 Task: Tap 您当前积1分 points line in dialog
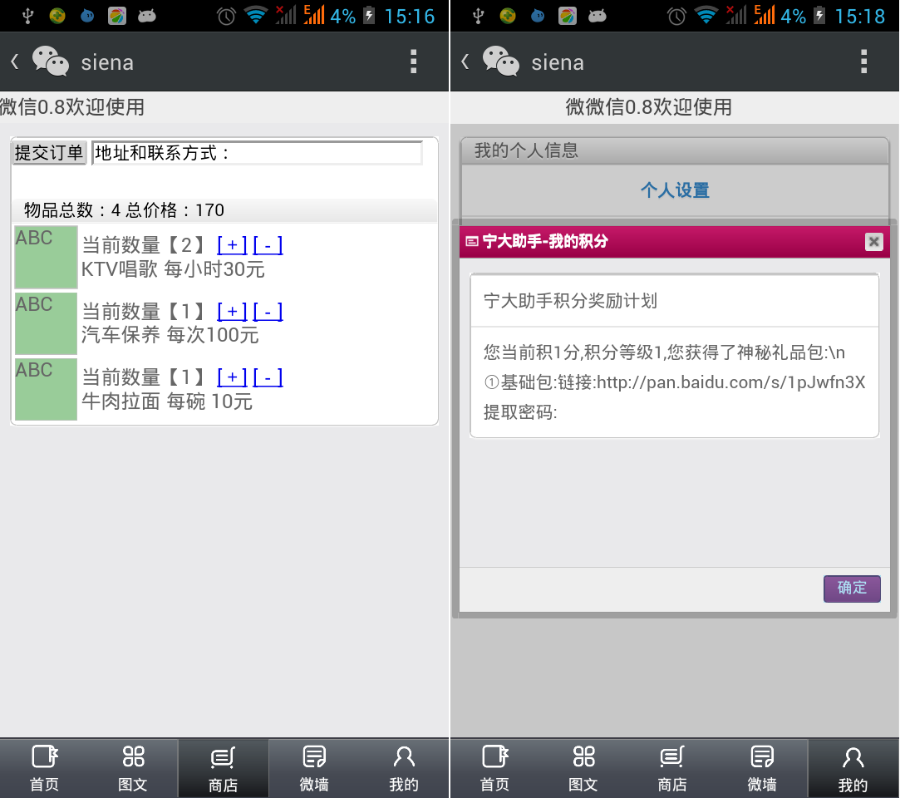pyautogui.click(x=664, y=352)
